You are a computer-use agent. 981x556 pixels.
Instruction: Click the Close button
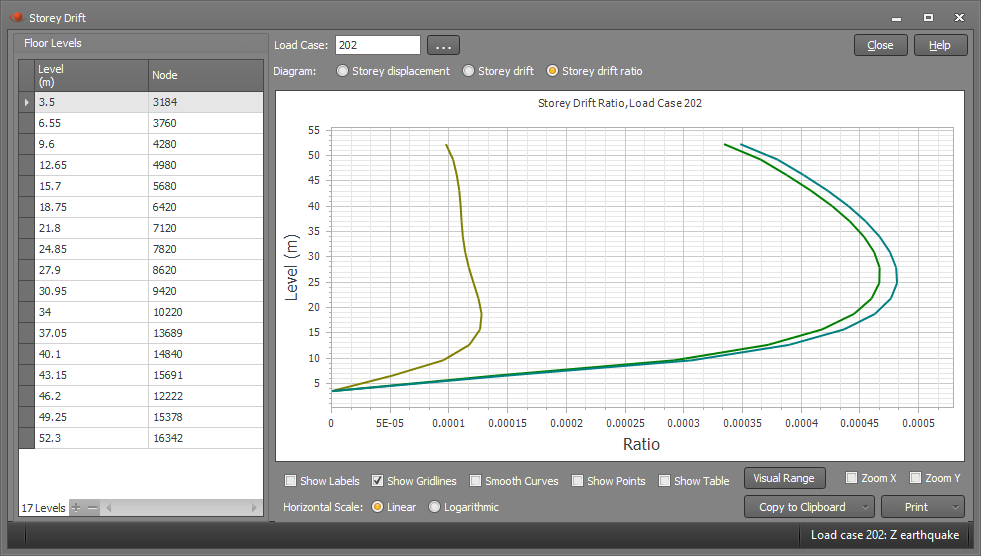880,45
